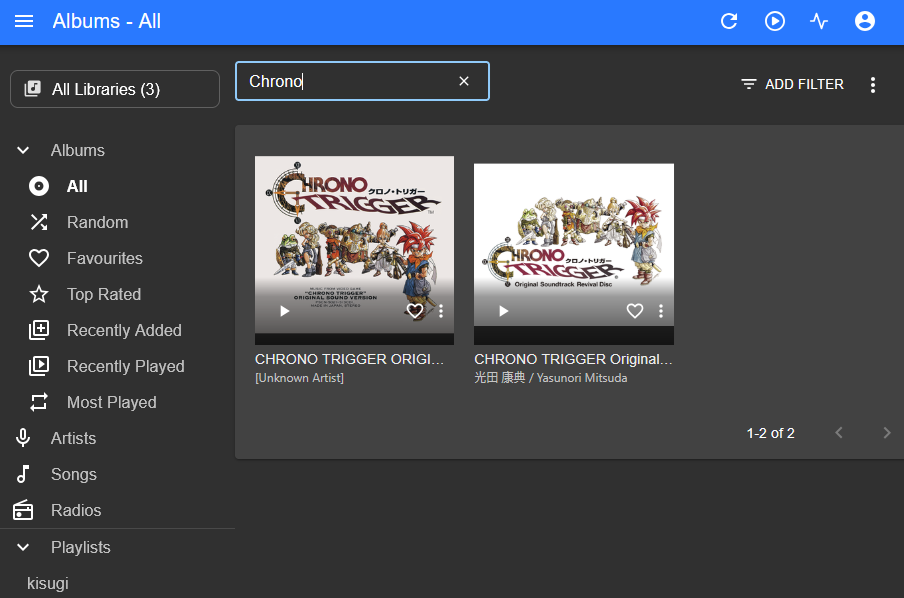The width and height of the screenshot is (904, 598).
Task: Select Random albums in sidebar
Action: tap(97, 222)
